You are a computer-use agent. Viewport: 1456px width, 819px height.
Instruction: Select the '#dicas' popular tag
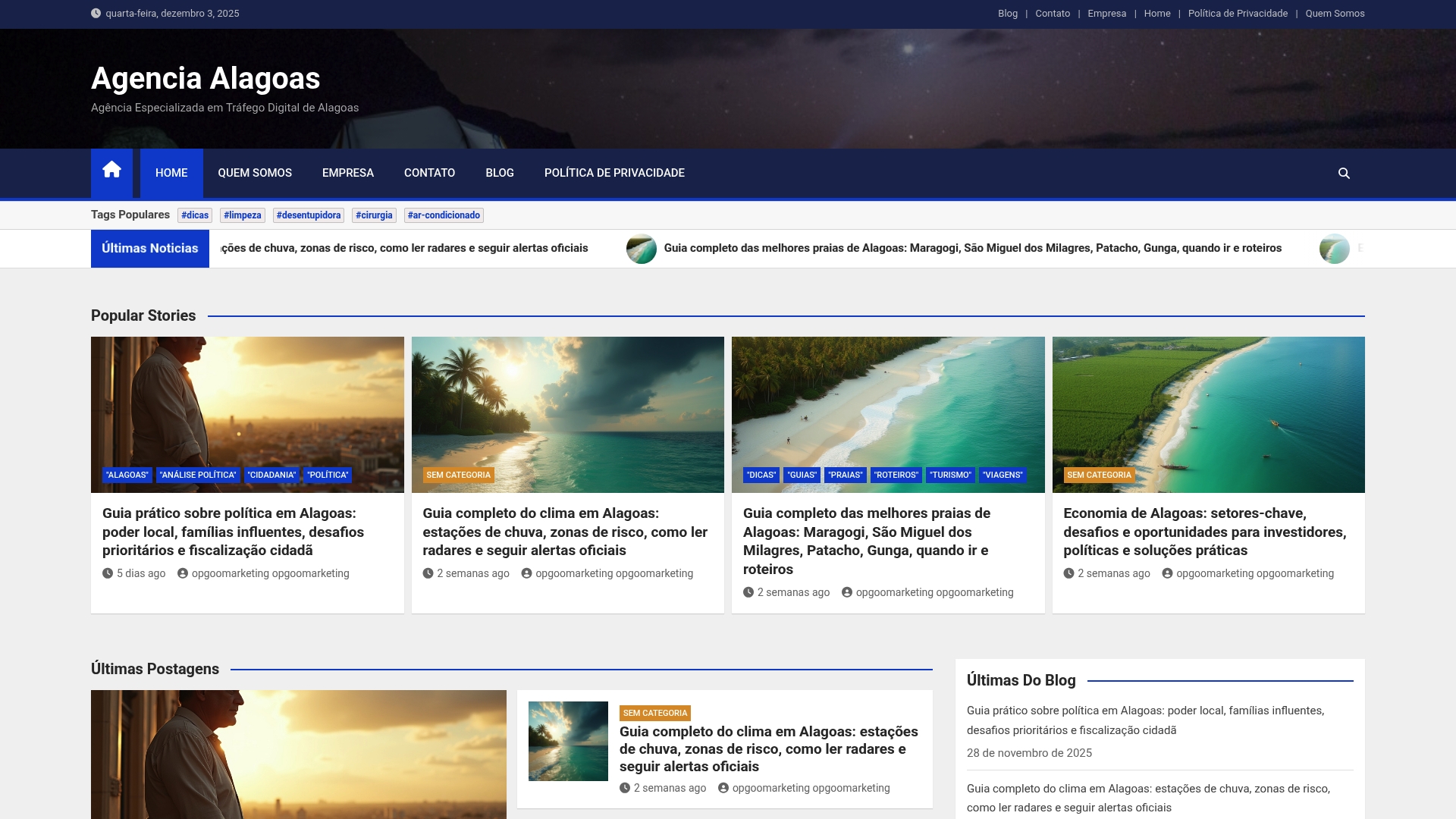(x=195, y=215)
